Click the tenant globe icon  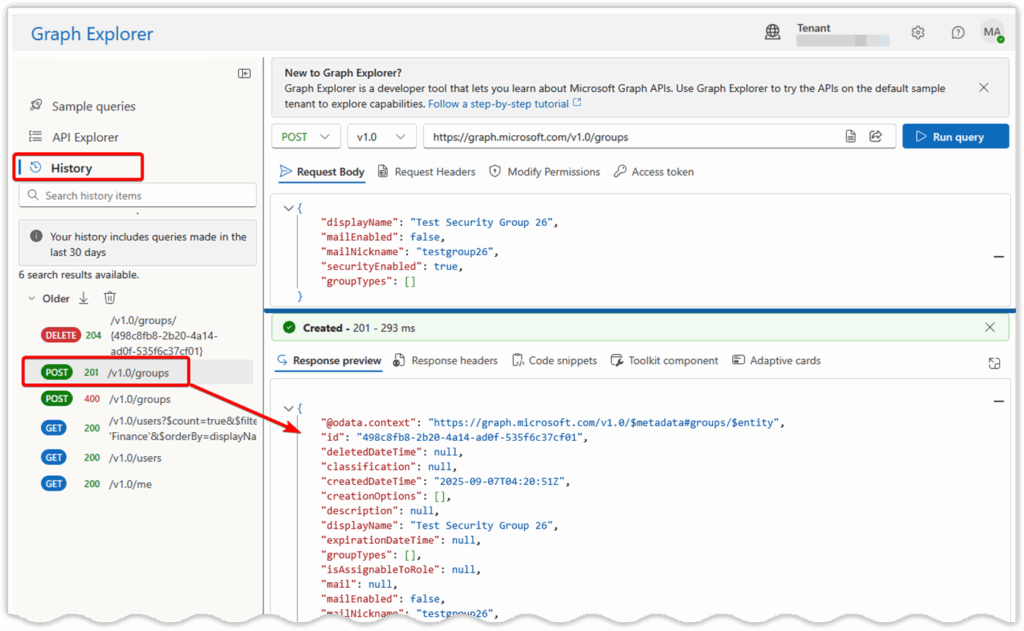coord(773,32)
